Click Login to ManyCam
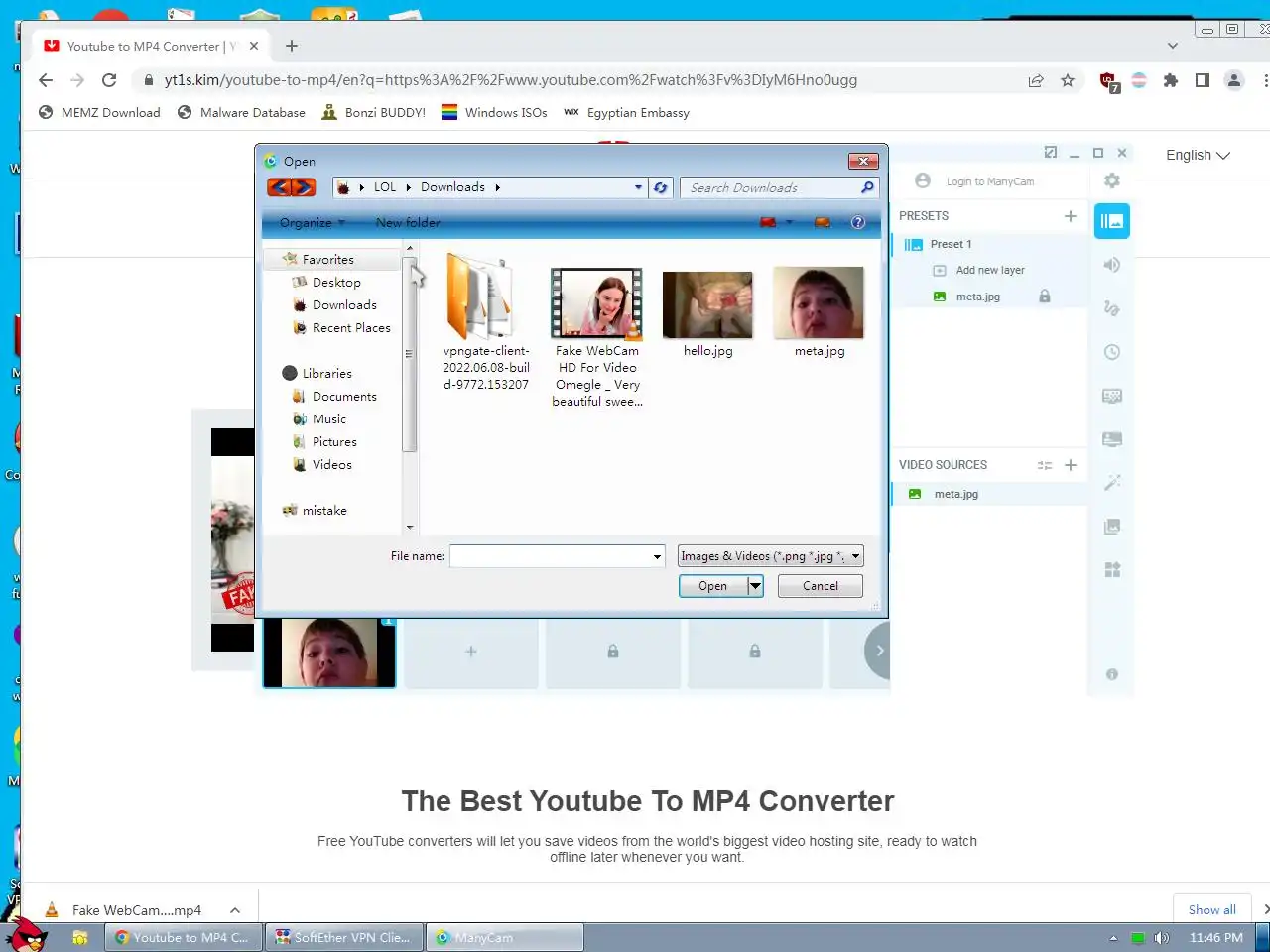This screenshot has height=952, width=1270. click(x=989, y=181)
